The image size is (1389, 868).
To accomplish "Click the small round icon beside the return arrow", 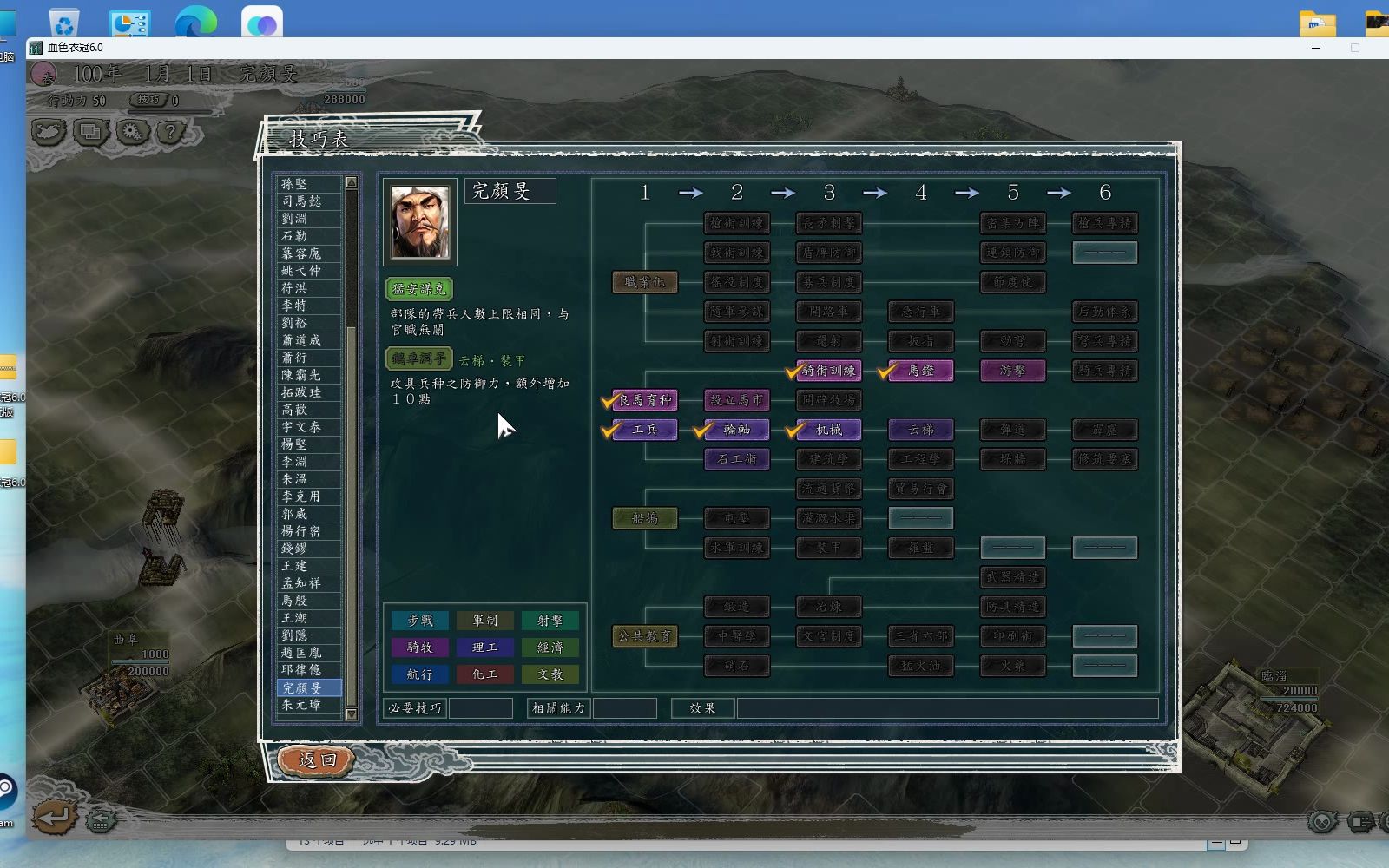I will pos(100,819).
